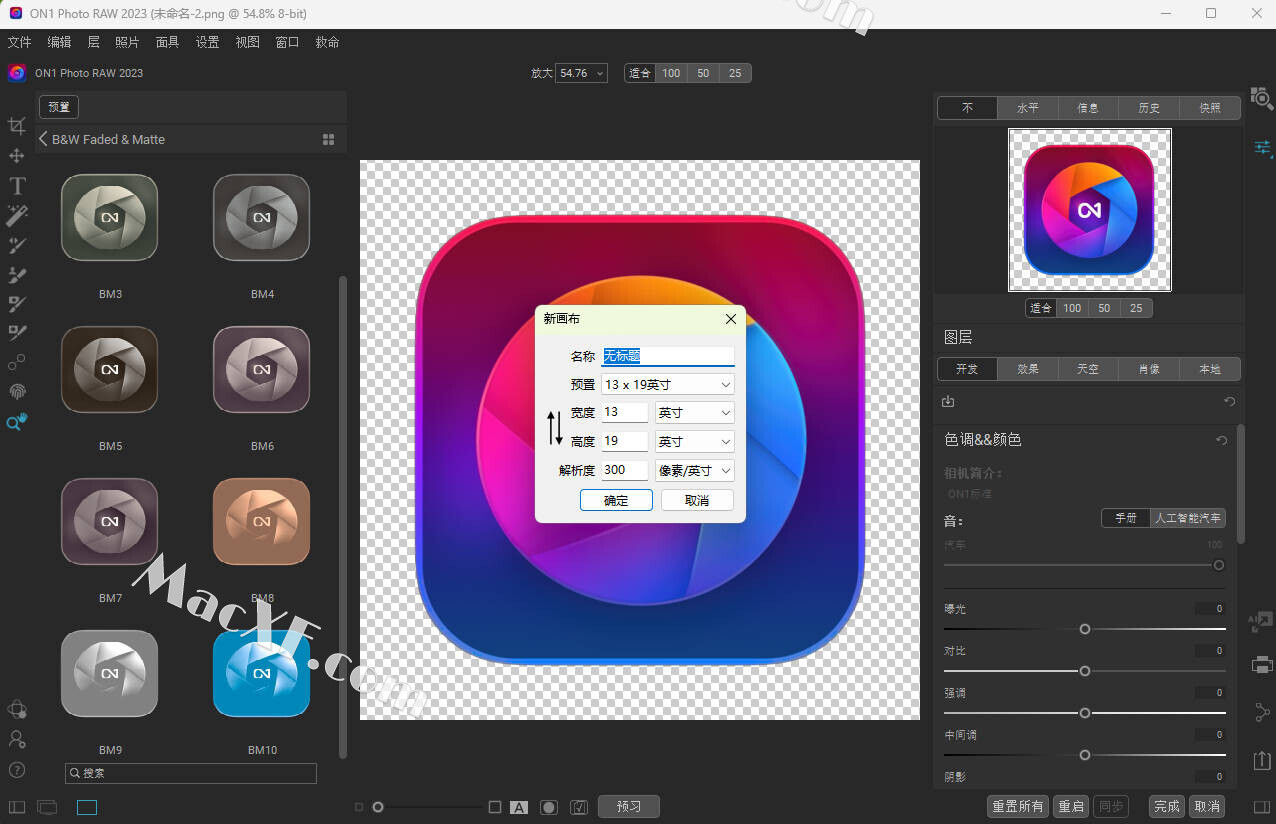This screenshot has height=824, width=1276.
Task: Open the help question mark icon
Action: point(17,770)
